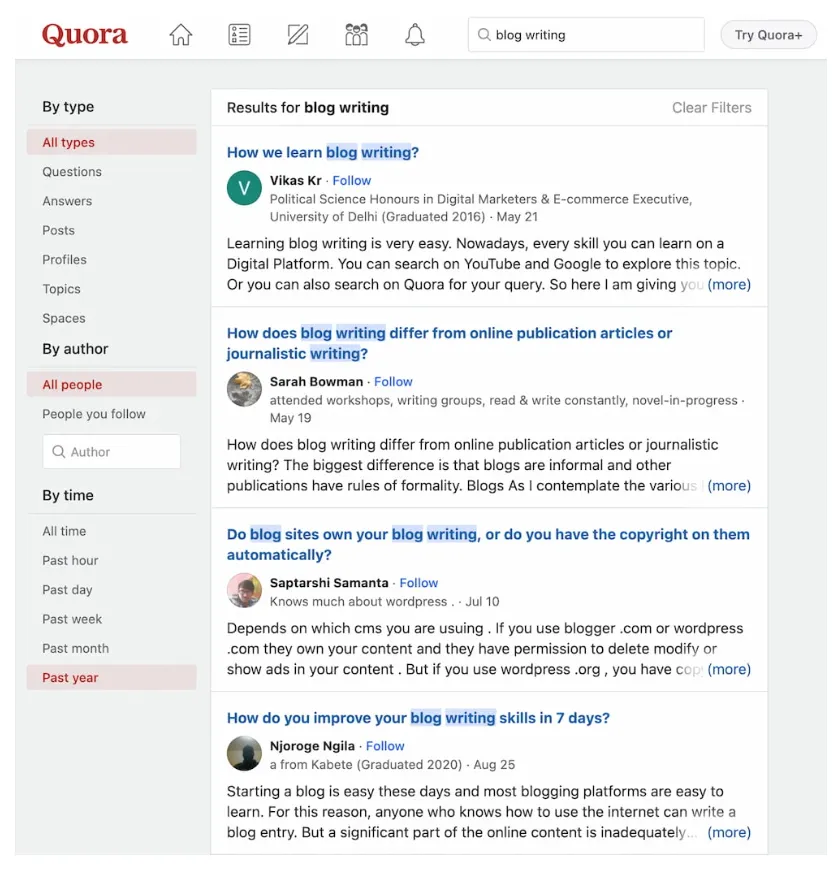
Task: Follow Njoroge Ngila
Action: pos(385,746)
